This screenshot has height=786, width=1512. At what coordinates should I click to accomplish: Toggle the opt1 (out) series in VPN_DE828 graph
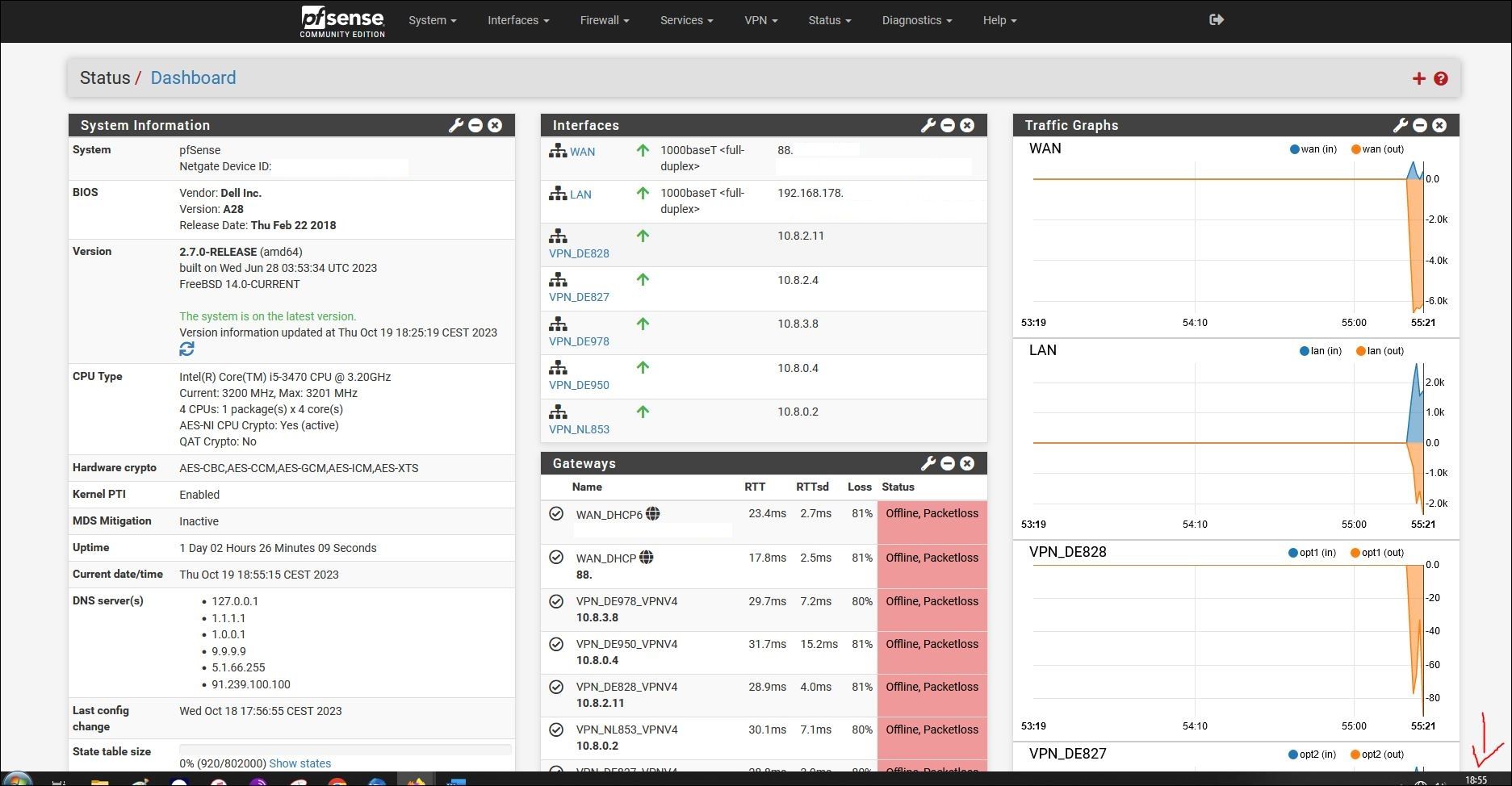1377,553
